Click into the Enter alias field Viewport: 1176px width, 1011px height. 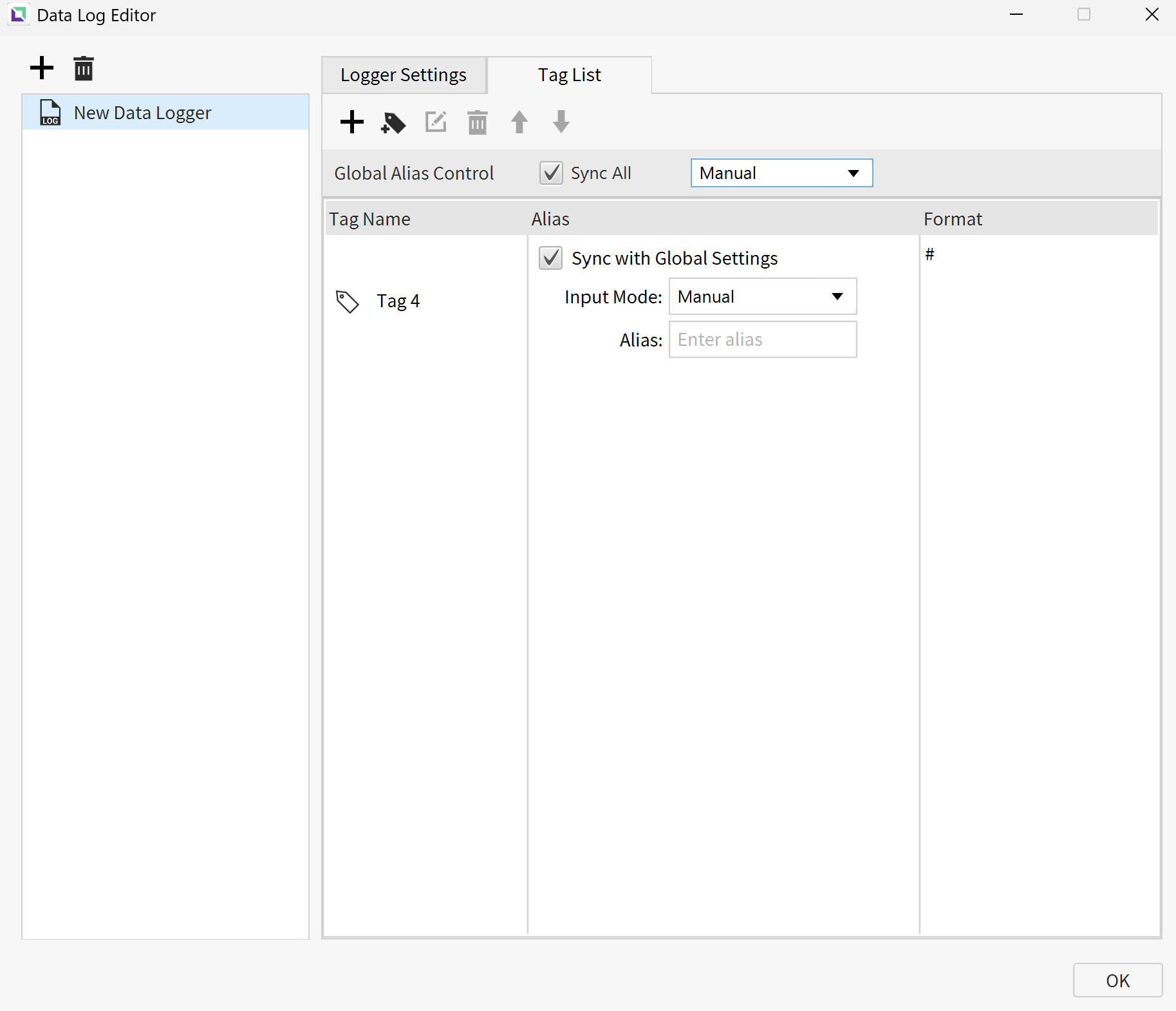763,340
